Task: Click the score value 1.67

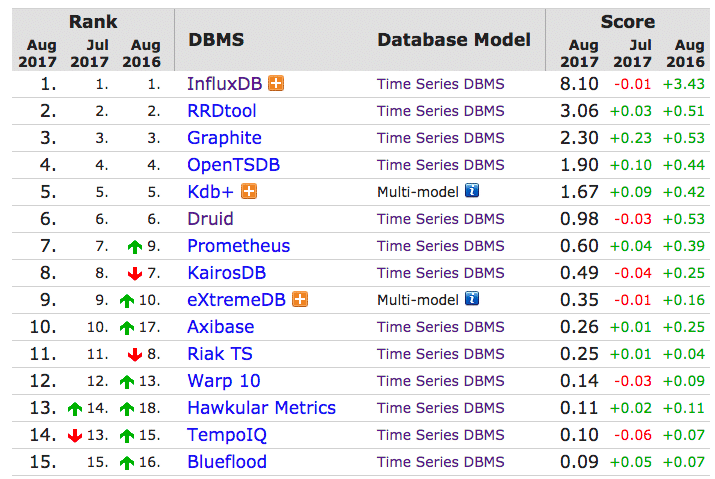Action: [579, 192]
